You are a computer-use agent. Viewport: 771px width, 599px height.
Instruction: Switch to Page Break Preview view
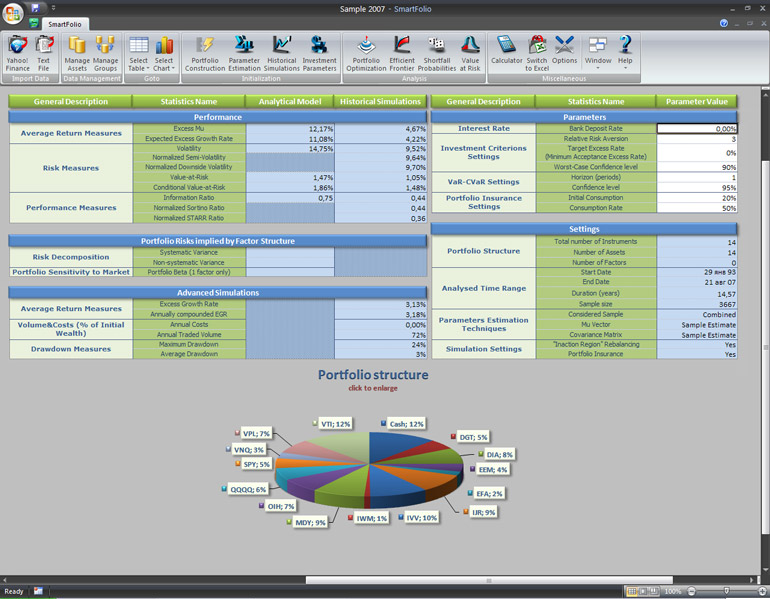(x=653, y=591)
